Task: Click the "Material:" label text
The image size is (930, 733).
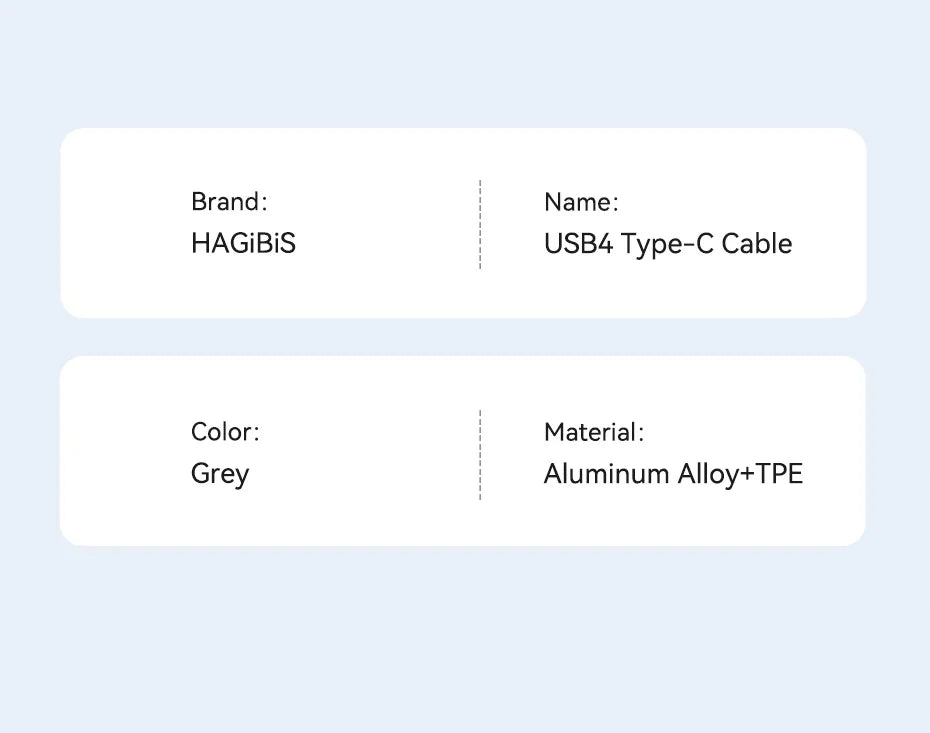Action: [x=594, y=432]
